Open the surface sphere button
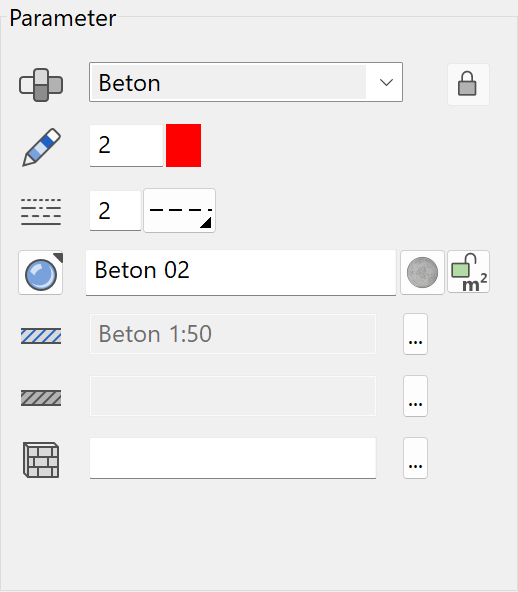This screenshot has height=592, width=518. coord(40,272)
